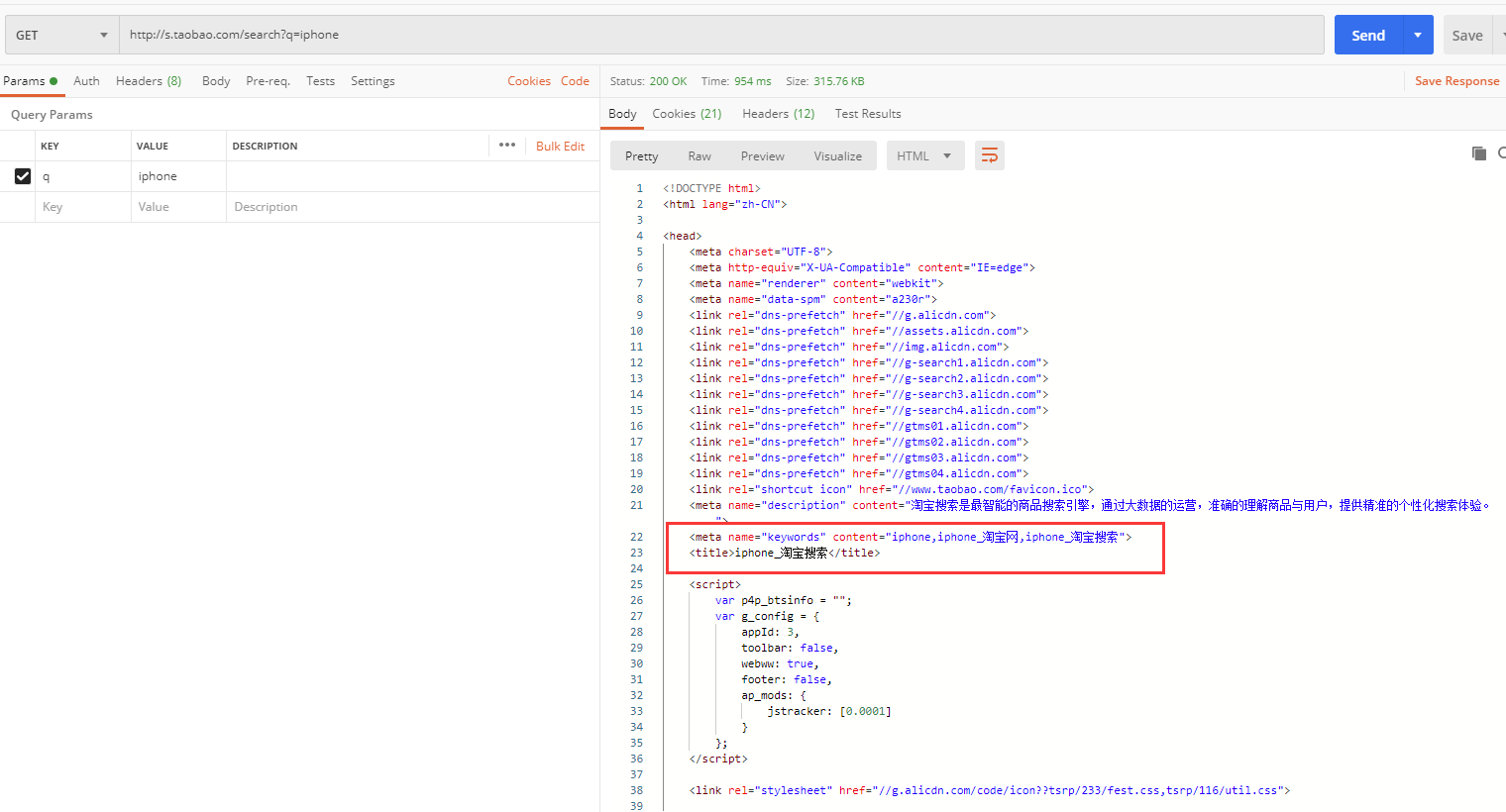
Task: Select Visualize response view
Action: 837,156
